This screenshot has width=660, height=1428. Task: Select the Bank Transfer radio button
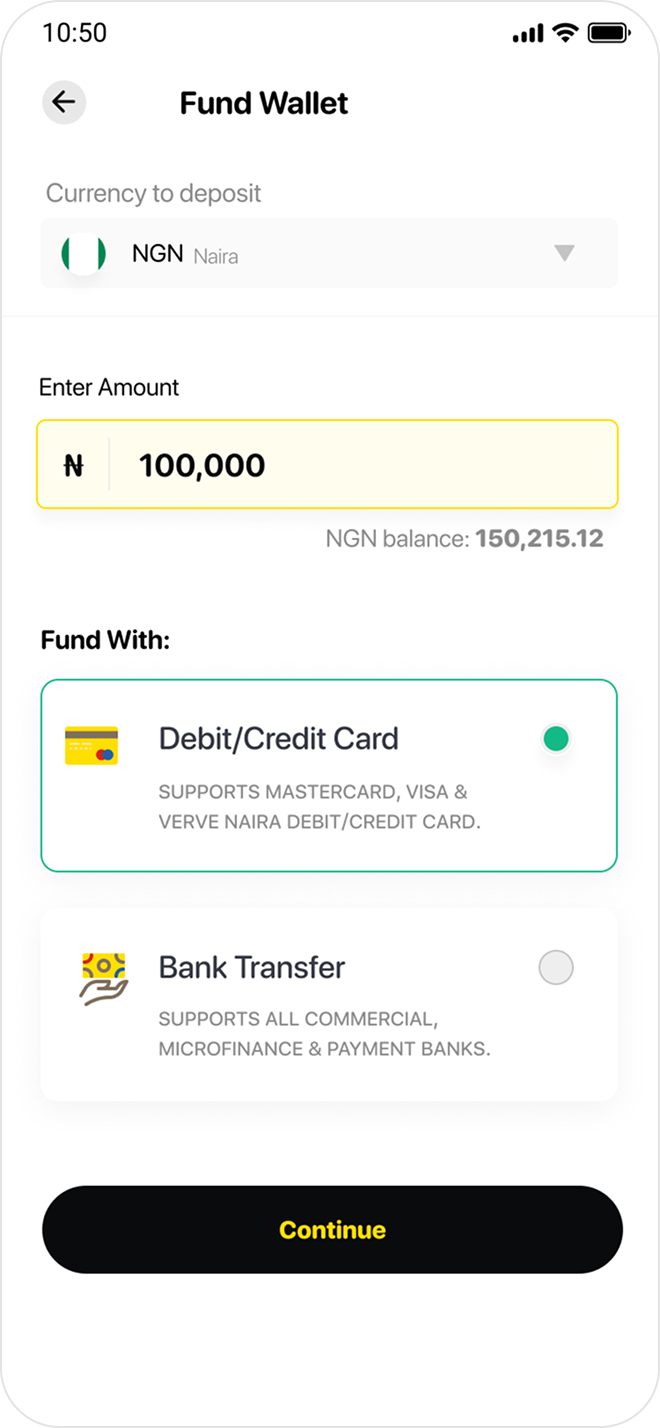(x=556, y=967)
